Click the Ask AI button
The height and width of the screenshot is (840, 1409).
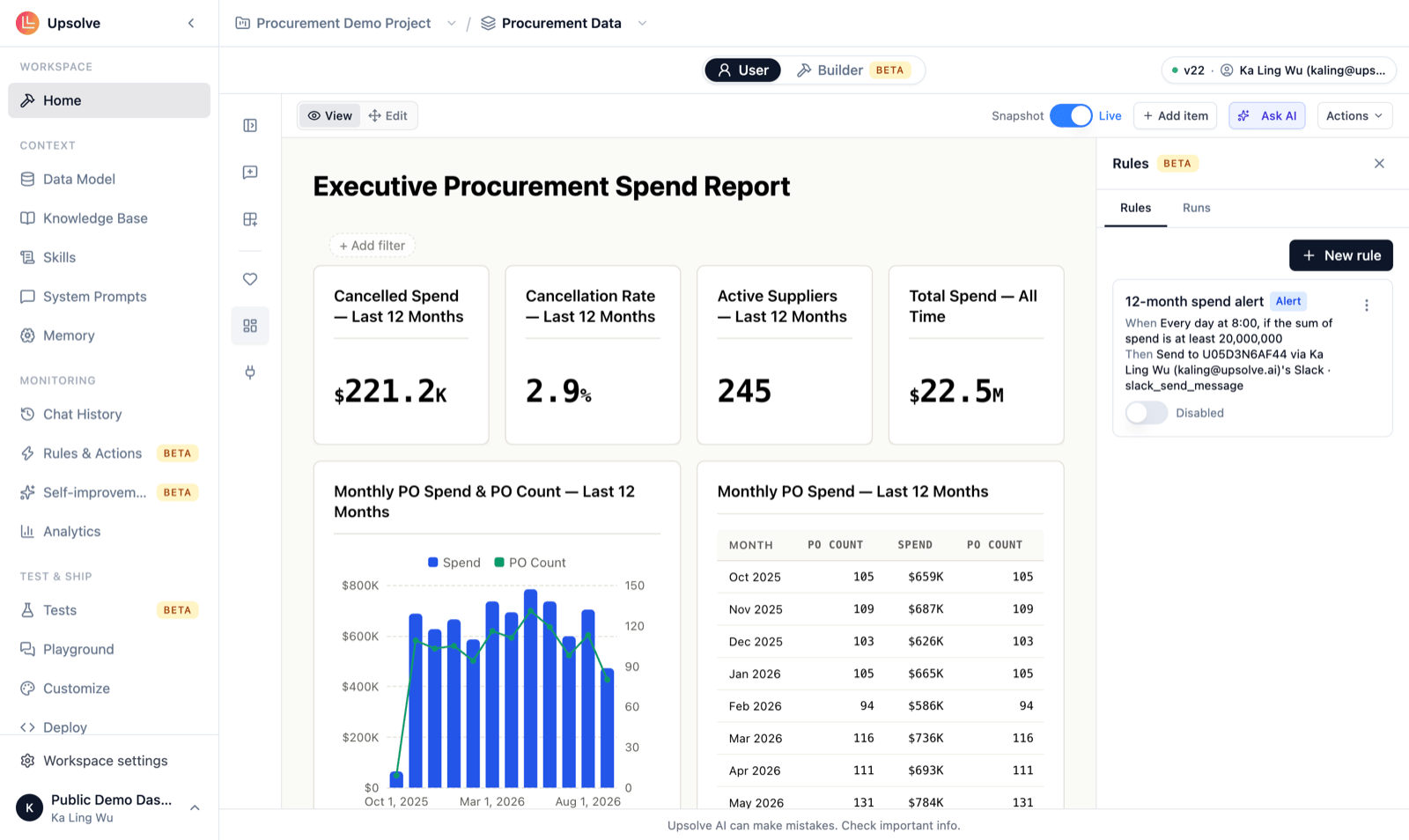point(1267,115)
